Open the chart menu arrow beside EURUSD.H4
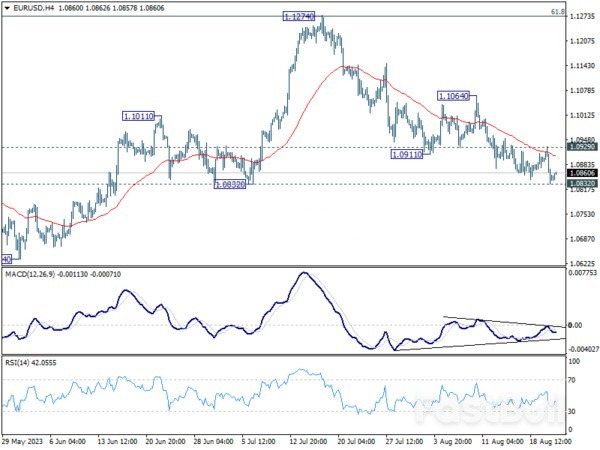 pyautogui.click(x=7, y=8)
